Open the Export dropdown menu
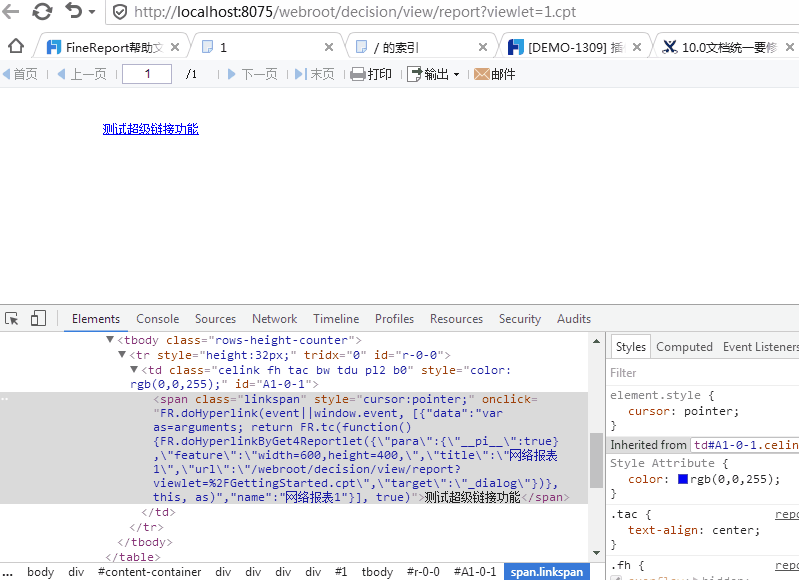Image resolution: width=799 pixels, height=580 pixels. [x=433, y=74]
